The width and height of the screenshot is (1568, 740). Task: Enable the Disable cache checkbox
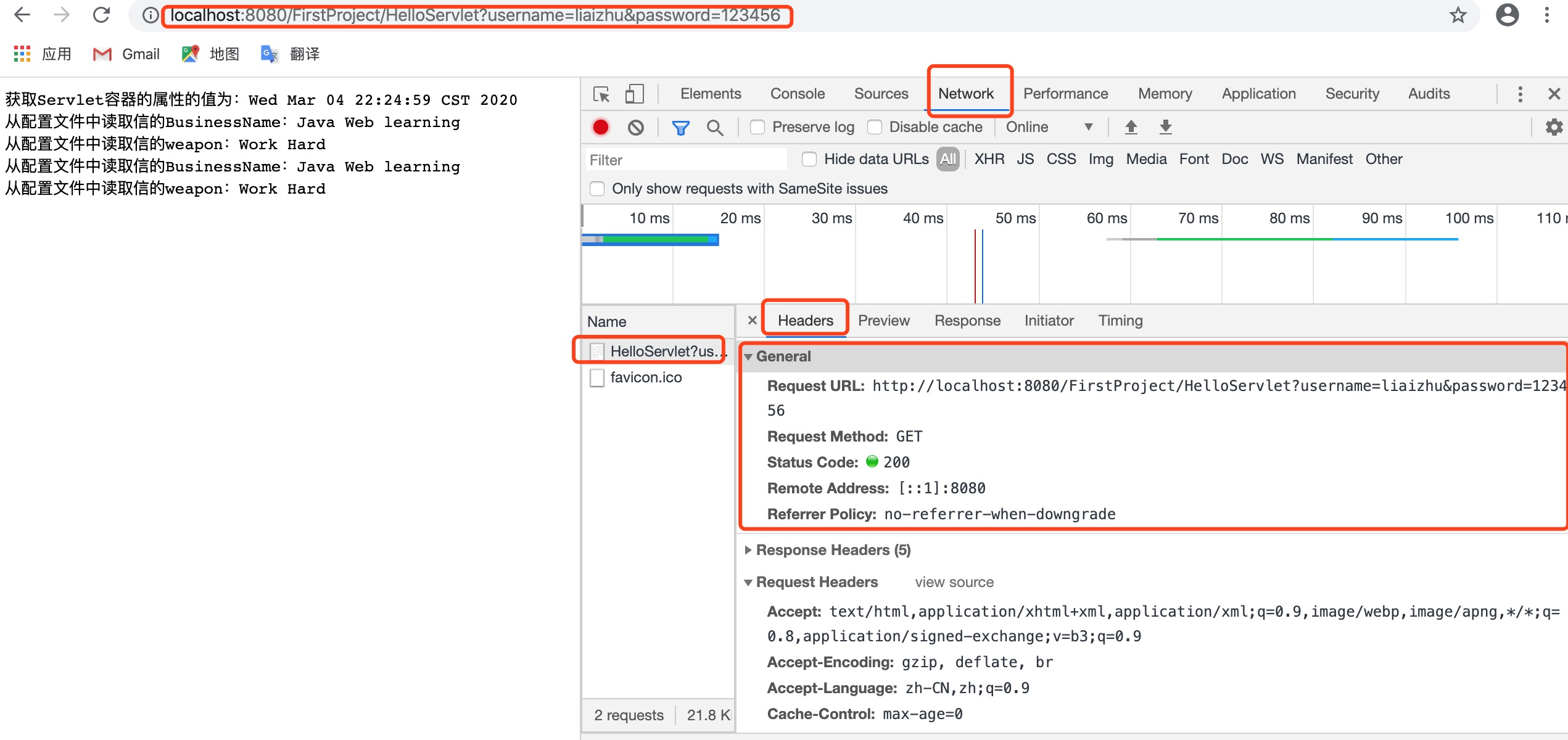coord(875,128)
